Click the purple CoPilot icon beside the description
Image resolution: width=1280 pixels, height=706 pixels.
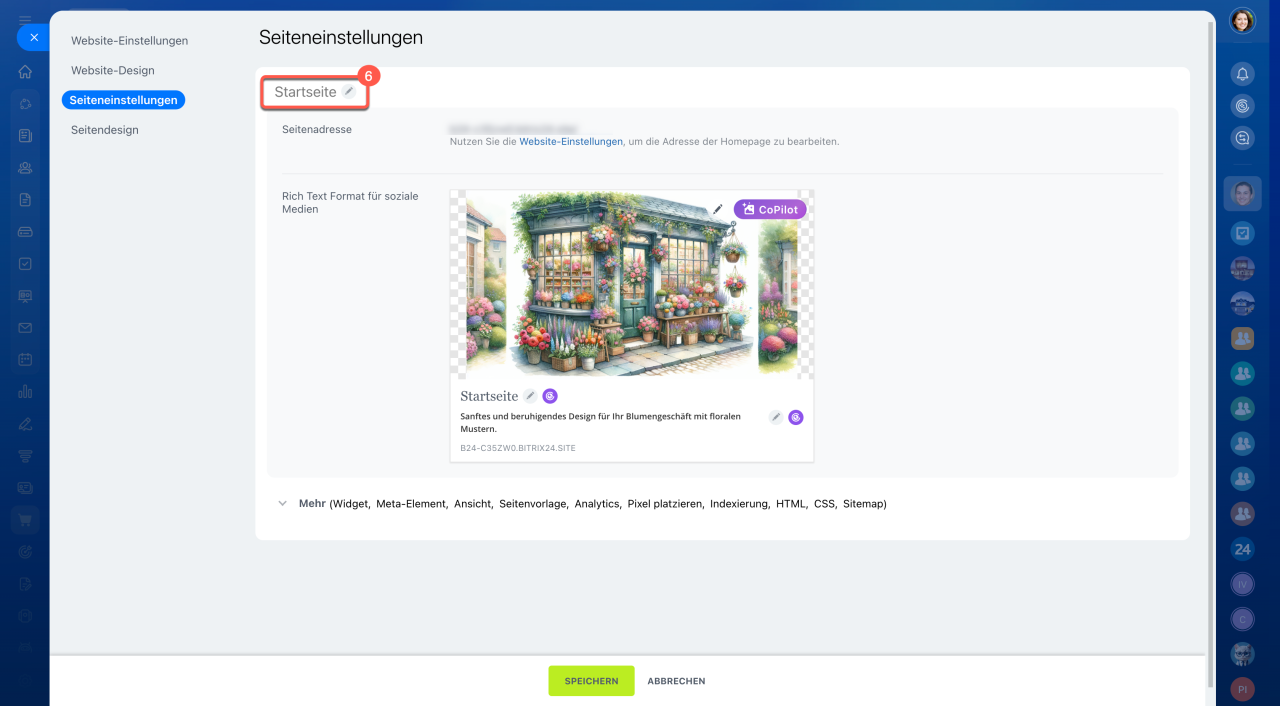coord(796,417)
